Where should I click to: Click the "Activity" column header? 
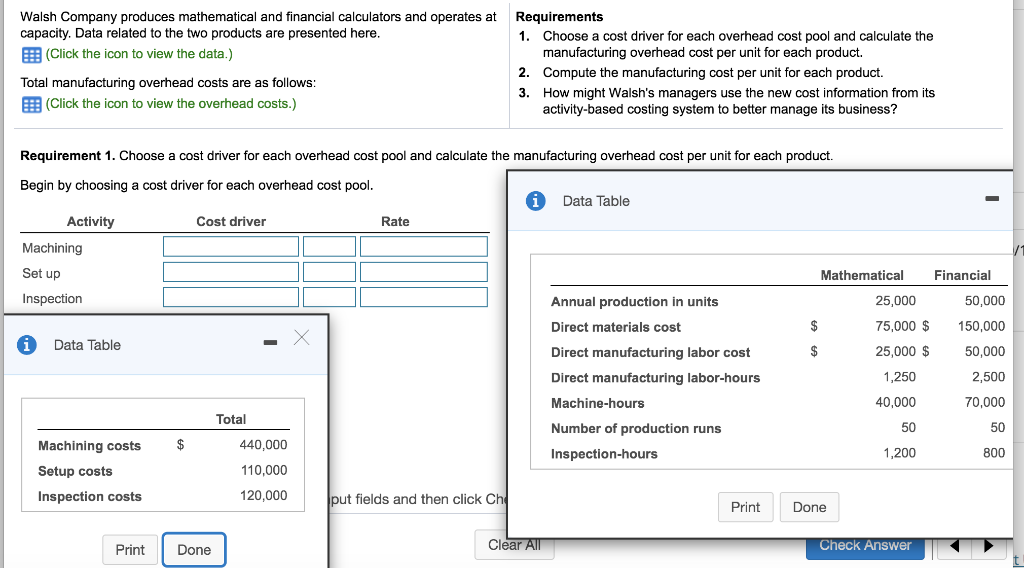pos(90,221)
